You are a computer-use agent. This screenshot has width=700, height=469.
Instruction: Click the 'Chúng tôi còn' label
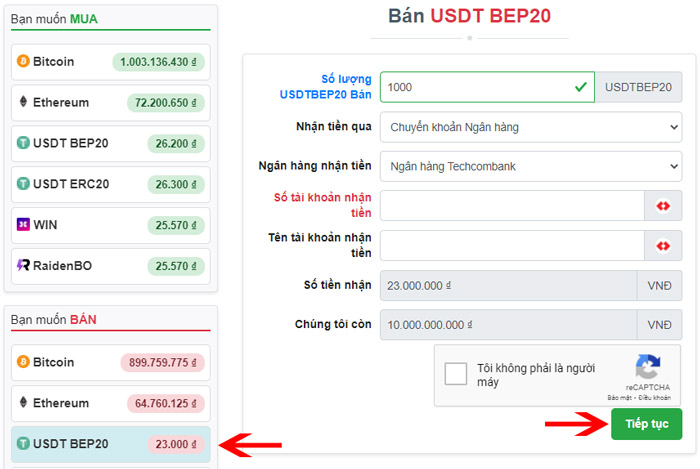pos(333,324)
